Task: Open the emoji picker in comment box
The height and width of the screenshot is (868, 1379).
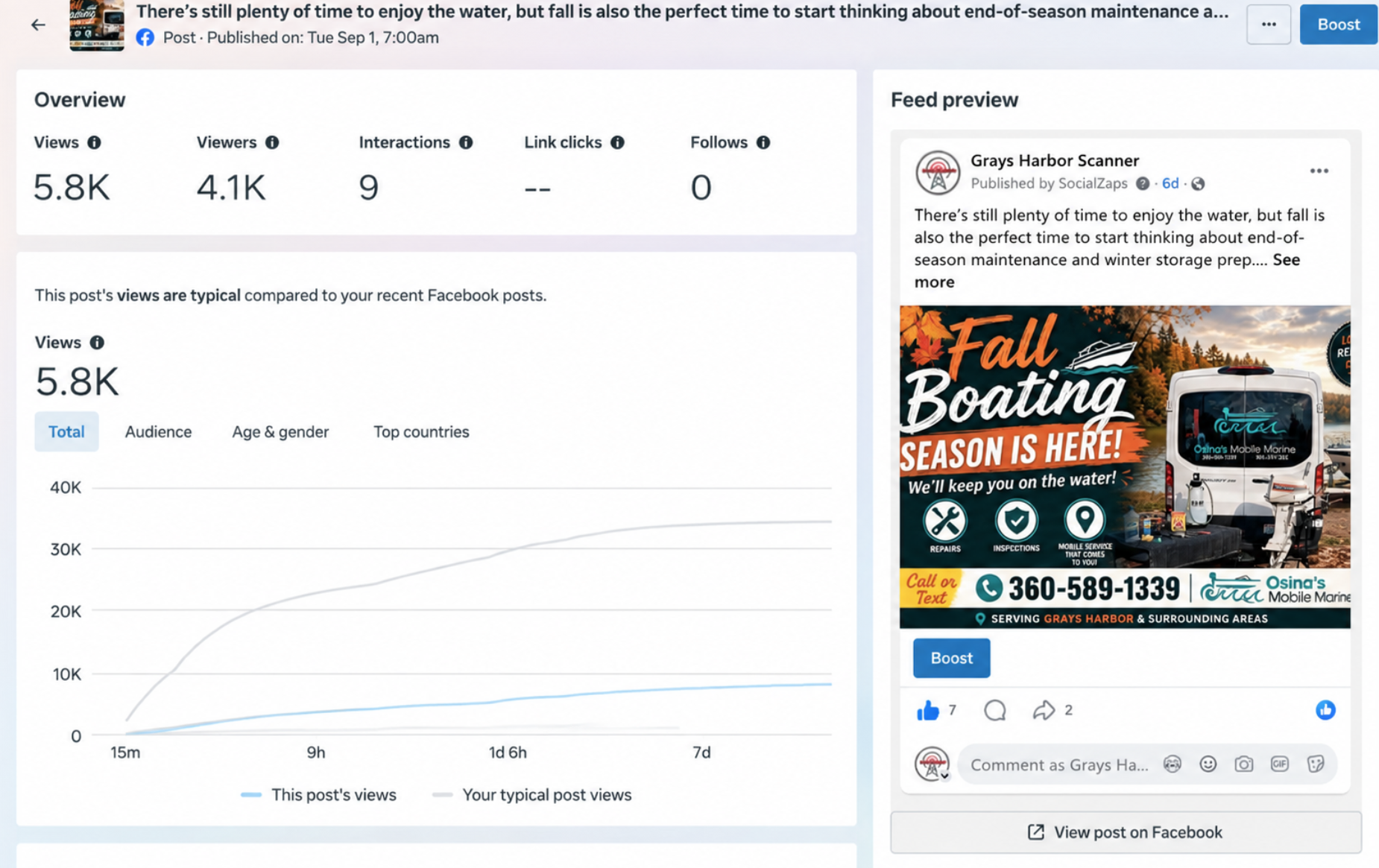Action: click(1208, 764)
